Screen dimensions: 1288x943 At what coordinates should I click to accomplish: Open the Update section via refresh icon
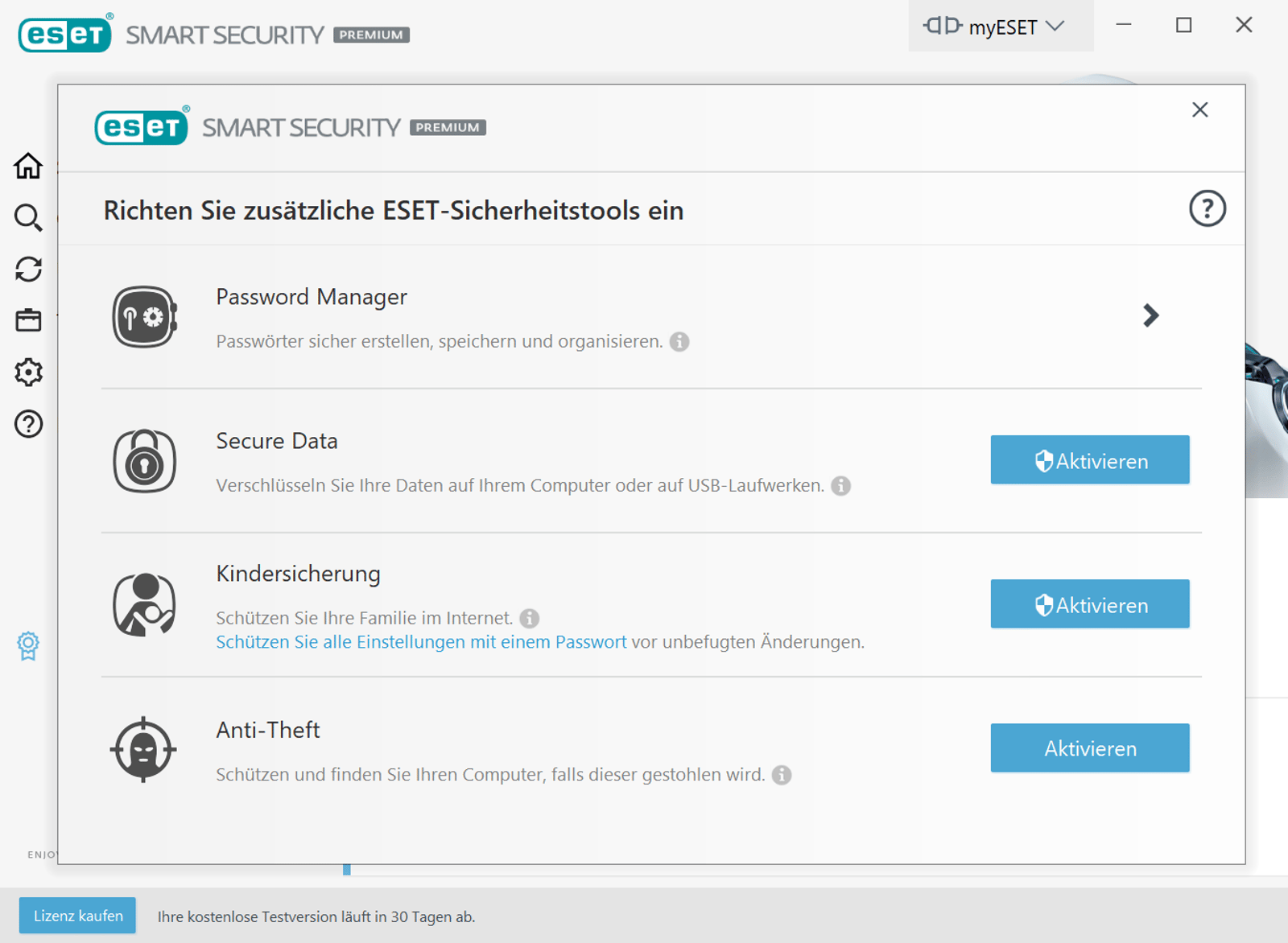(x=28, y=270)
